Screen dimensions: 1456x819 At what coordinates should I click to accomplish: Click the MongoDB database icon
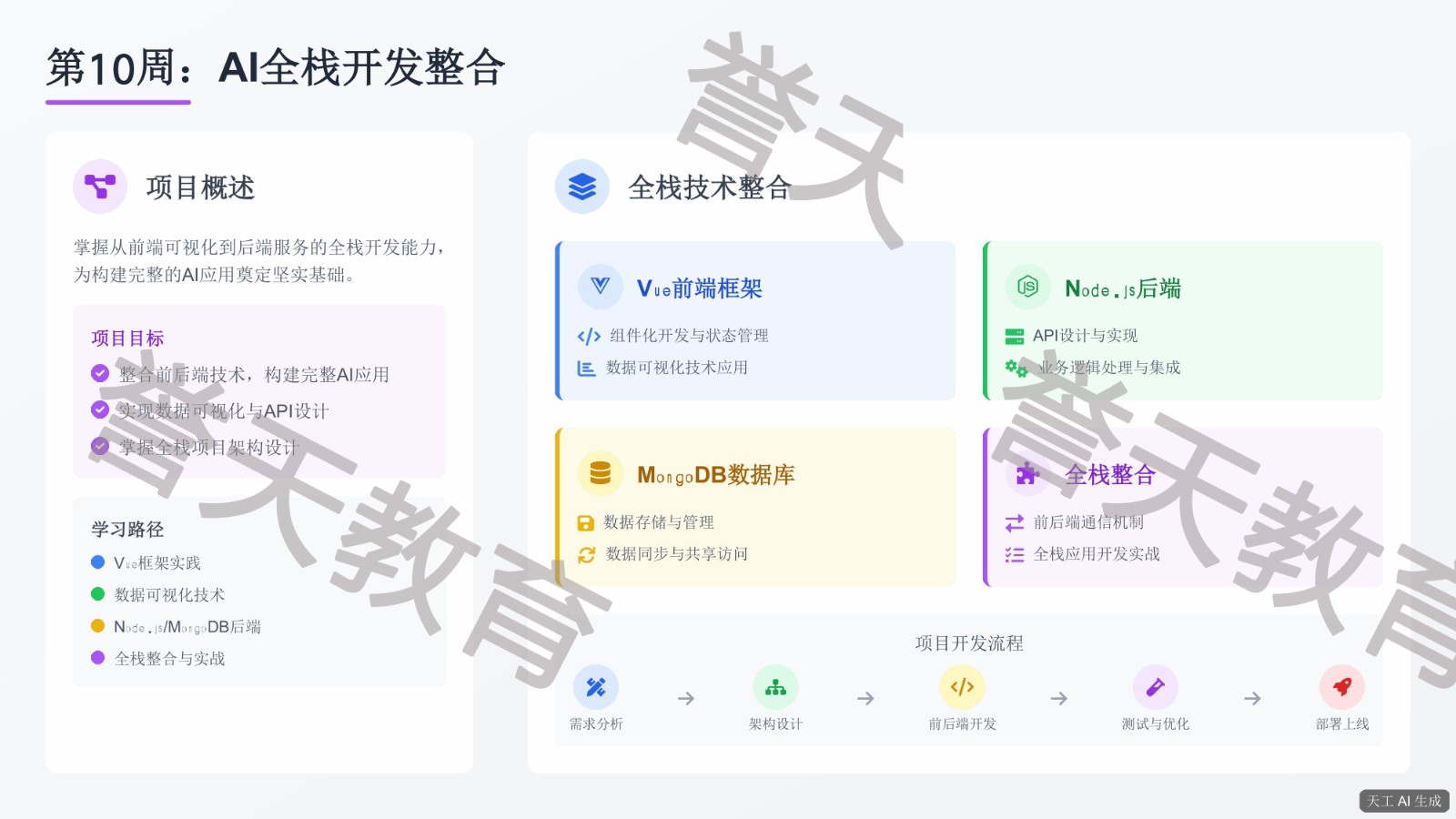[601, 473]
